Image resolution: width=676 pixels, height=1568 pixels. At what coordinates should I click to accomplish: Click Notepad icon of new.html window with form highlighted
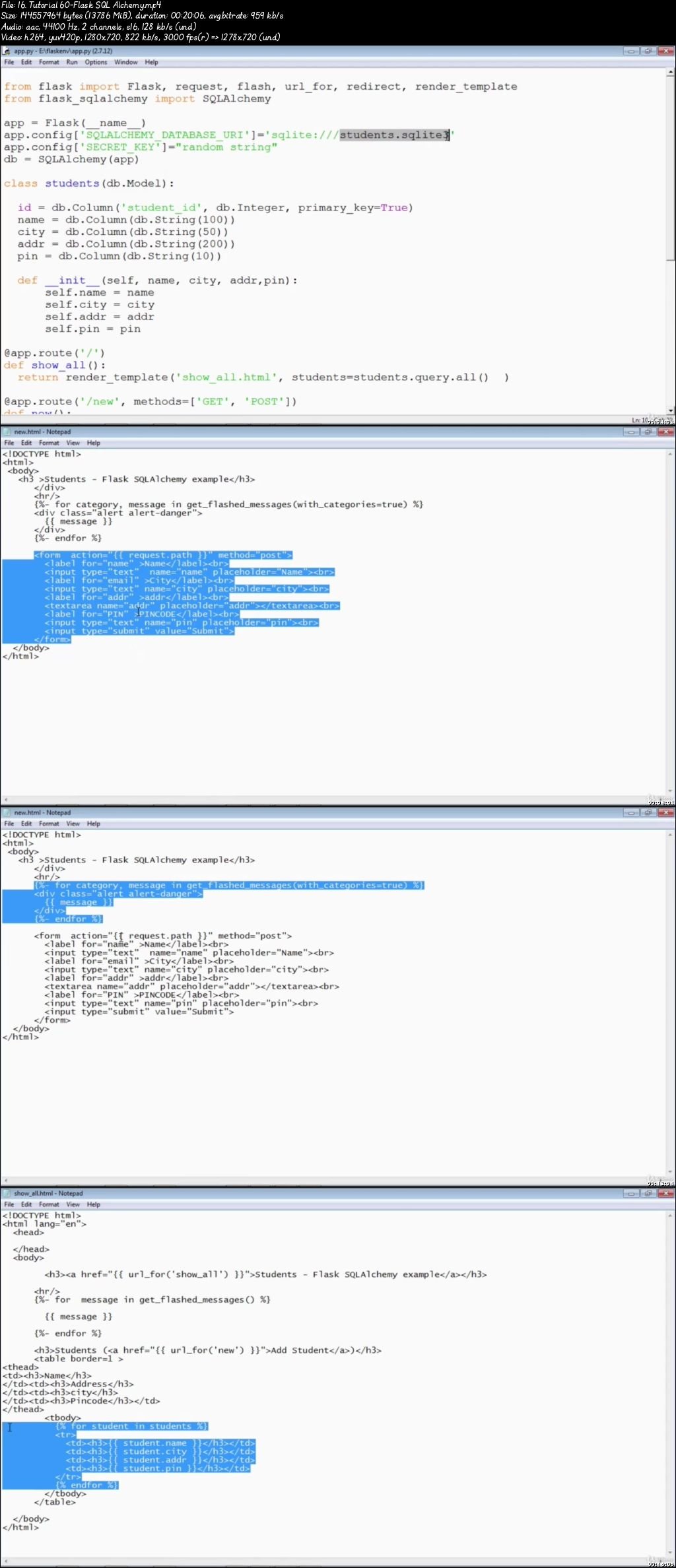click(7, 432)
